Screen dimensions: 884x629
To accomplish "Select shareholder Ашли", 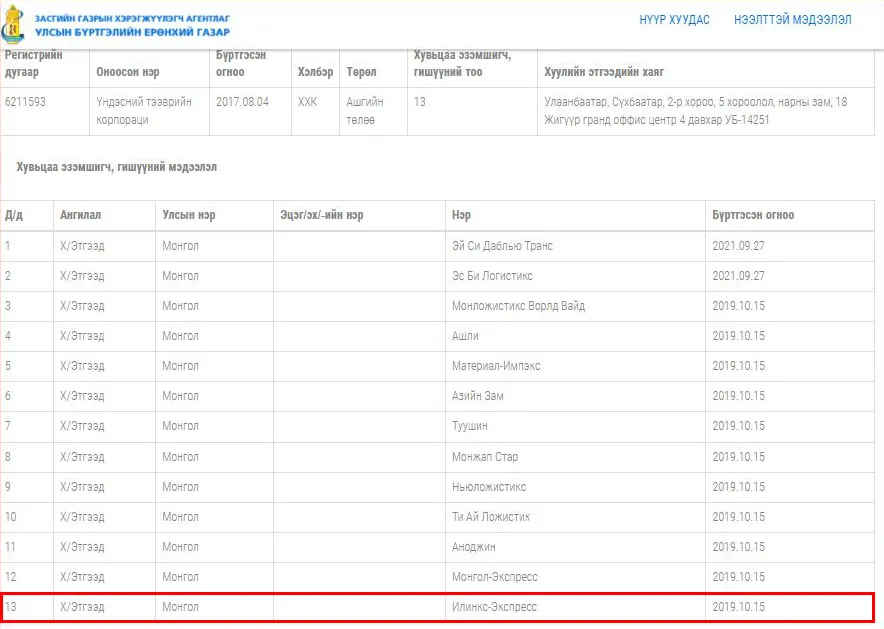I will (465, 336).
